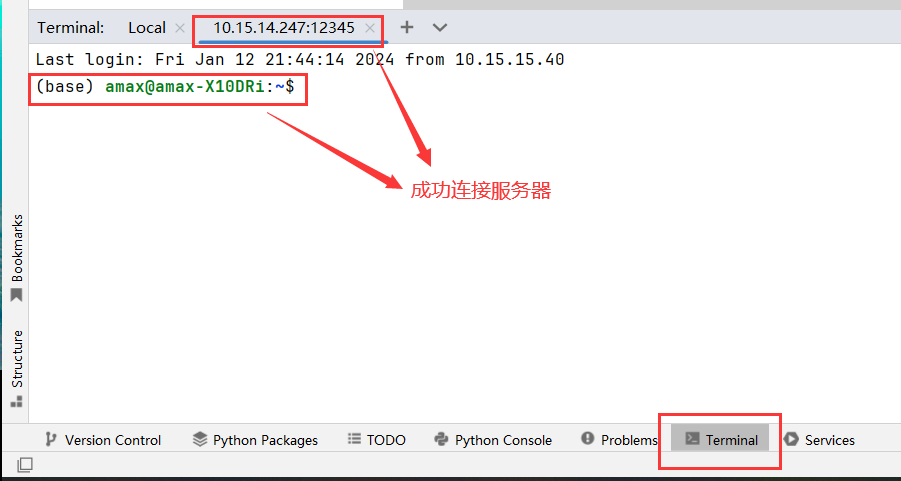The width and height of the screenshot is (901, 481).
Task: Close the Local terminal tab
Action: tap(180, 28)
